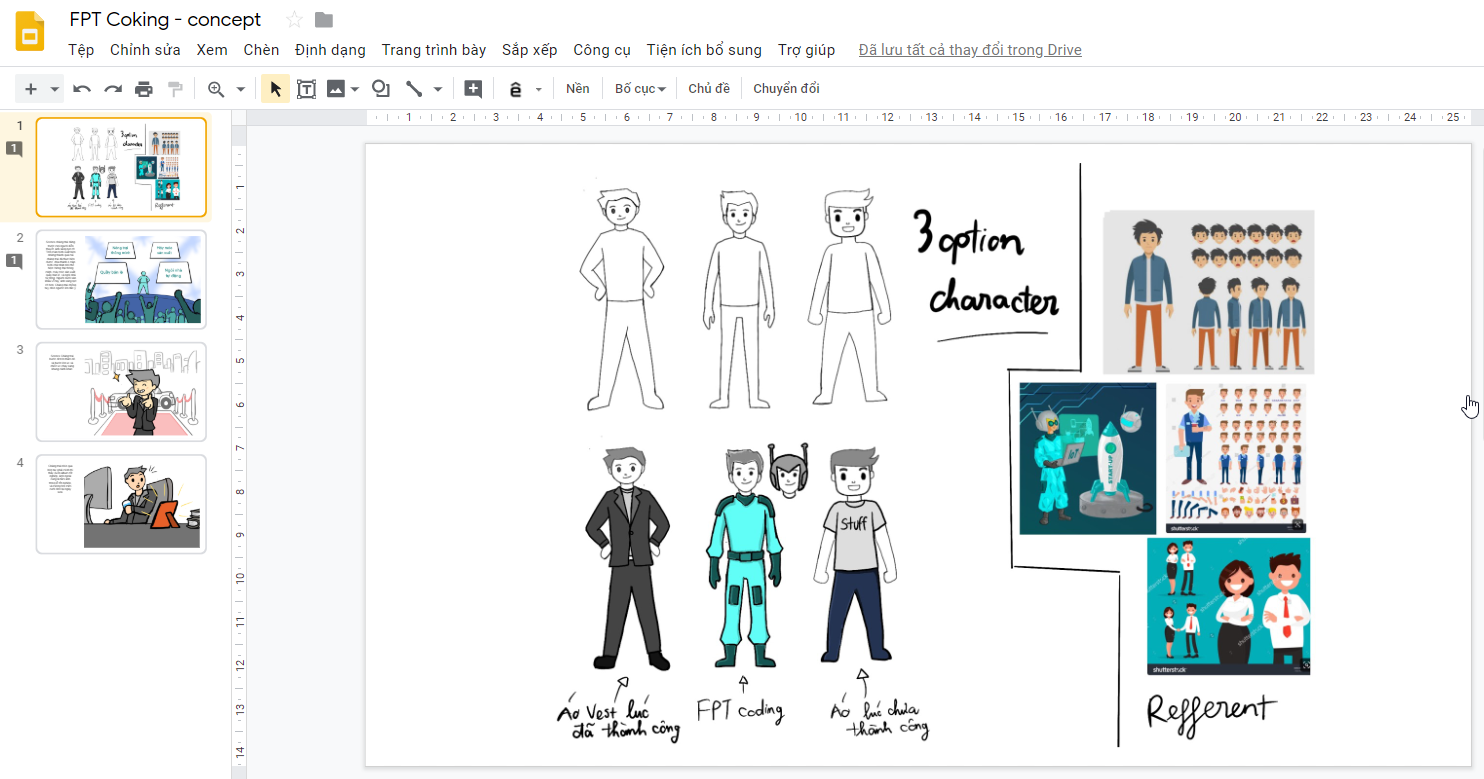1484x779 pixels.
Task: Select slide 3 thumbnail
Action: [x=121, y=392]
